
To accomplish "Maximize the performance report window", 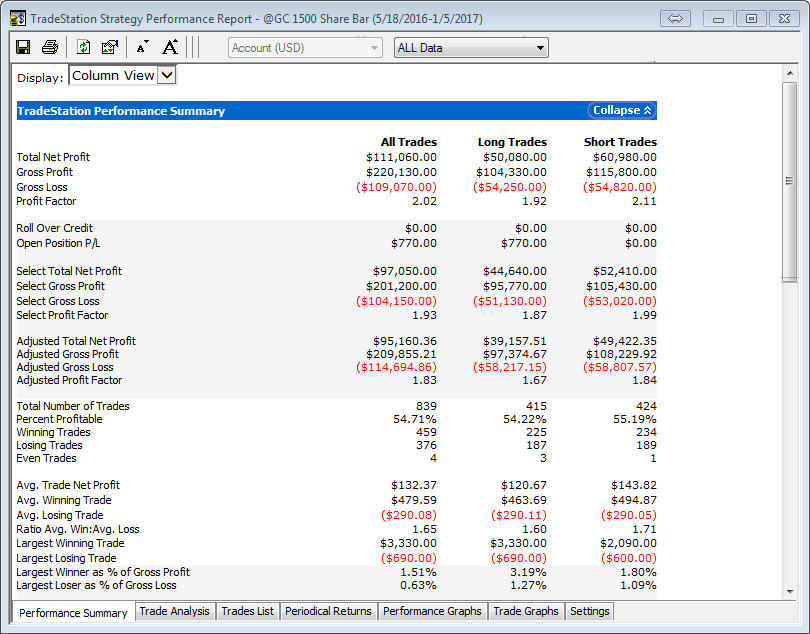I will (x=751, y=18).
